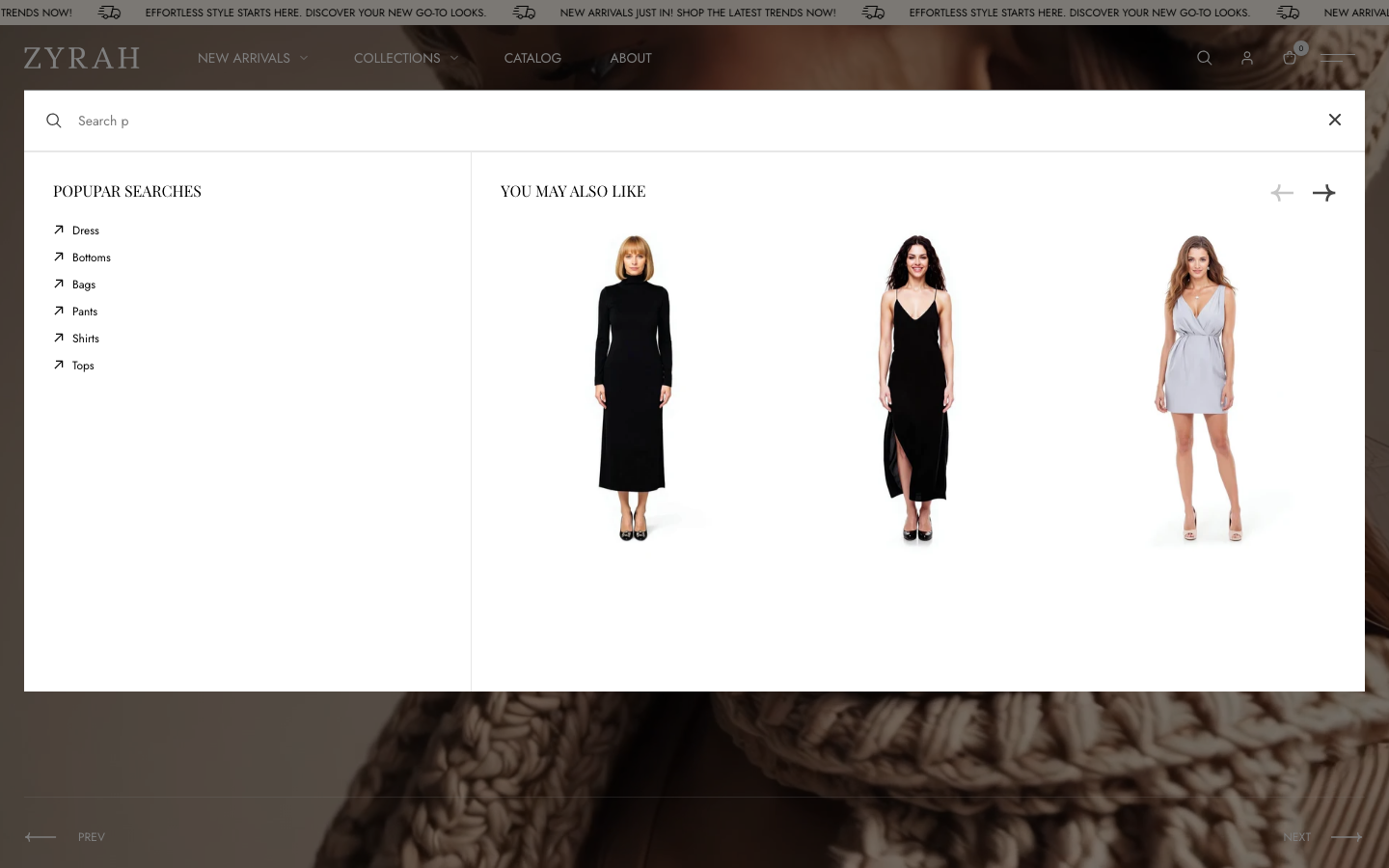The width and height of the screenshot is (1389, 868).
Task: Click the arrow icon beside Tops
Action: tap(59, 365)
